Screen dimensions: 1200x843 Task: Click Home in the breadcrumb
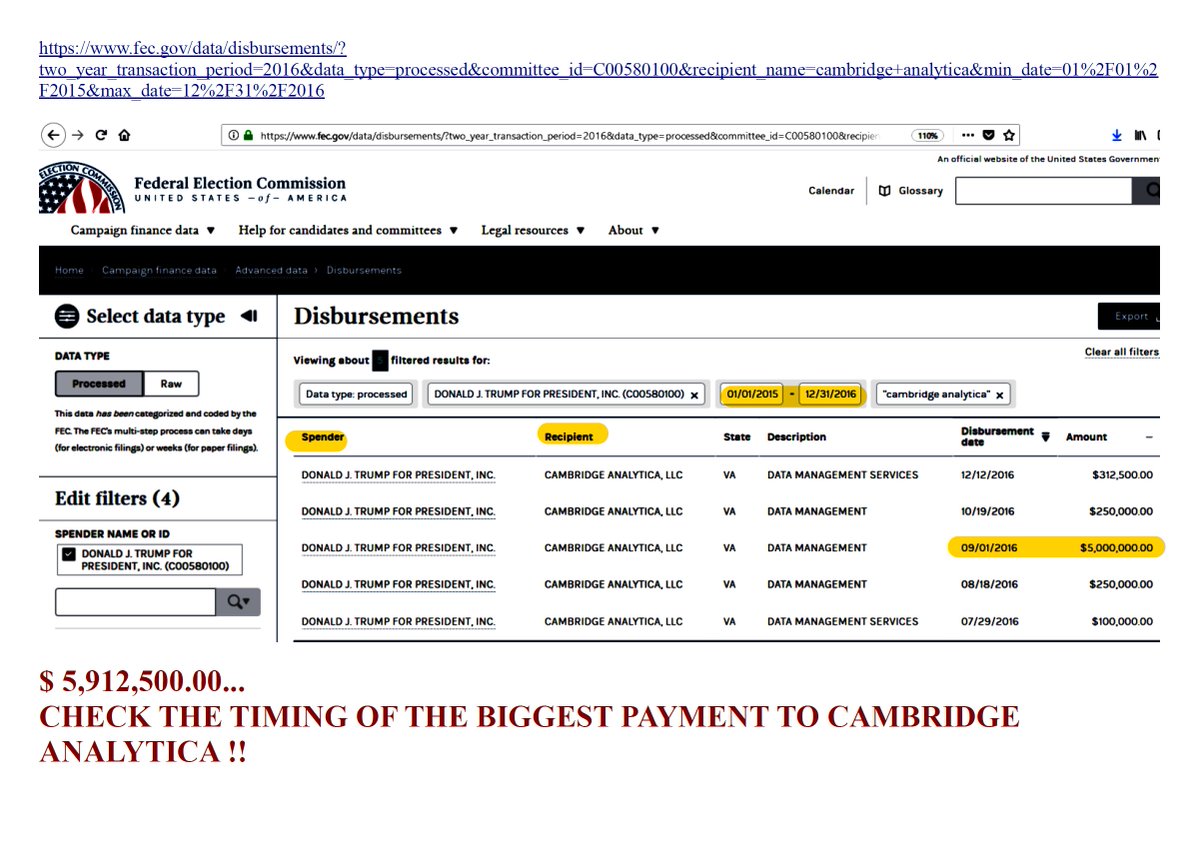(69, 270)
